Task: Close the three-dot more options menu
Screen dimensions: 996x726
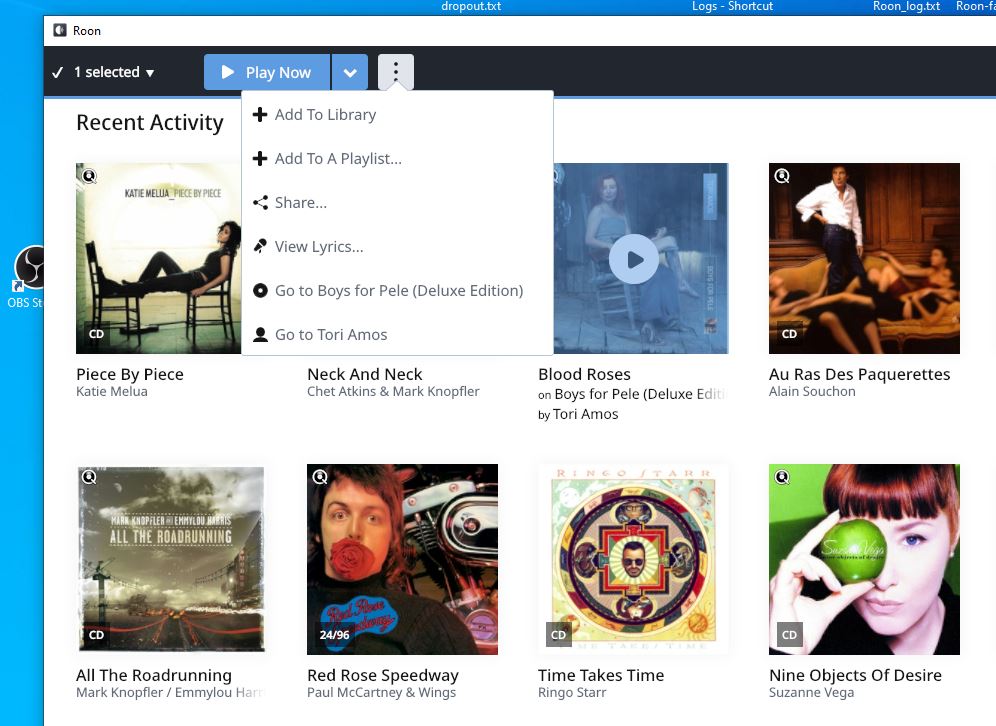Action: (x=396, y=72)
